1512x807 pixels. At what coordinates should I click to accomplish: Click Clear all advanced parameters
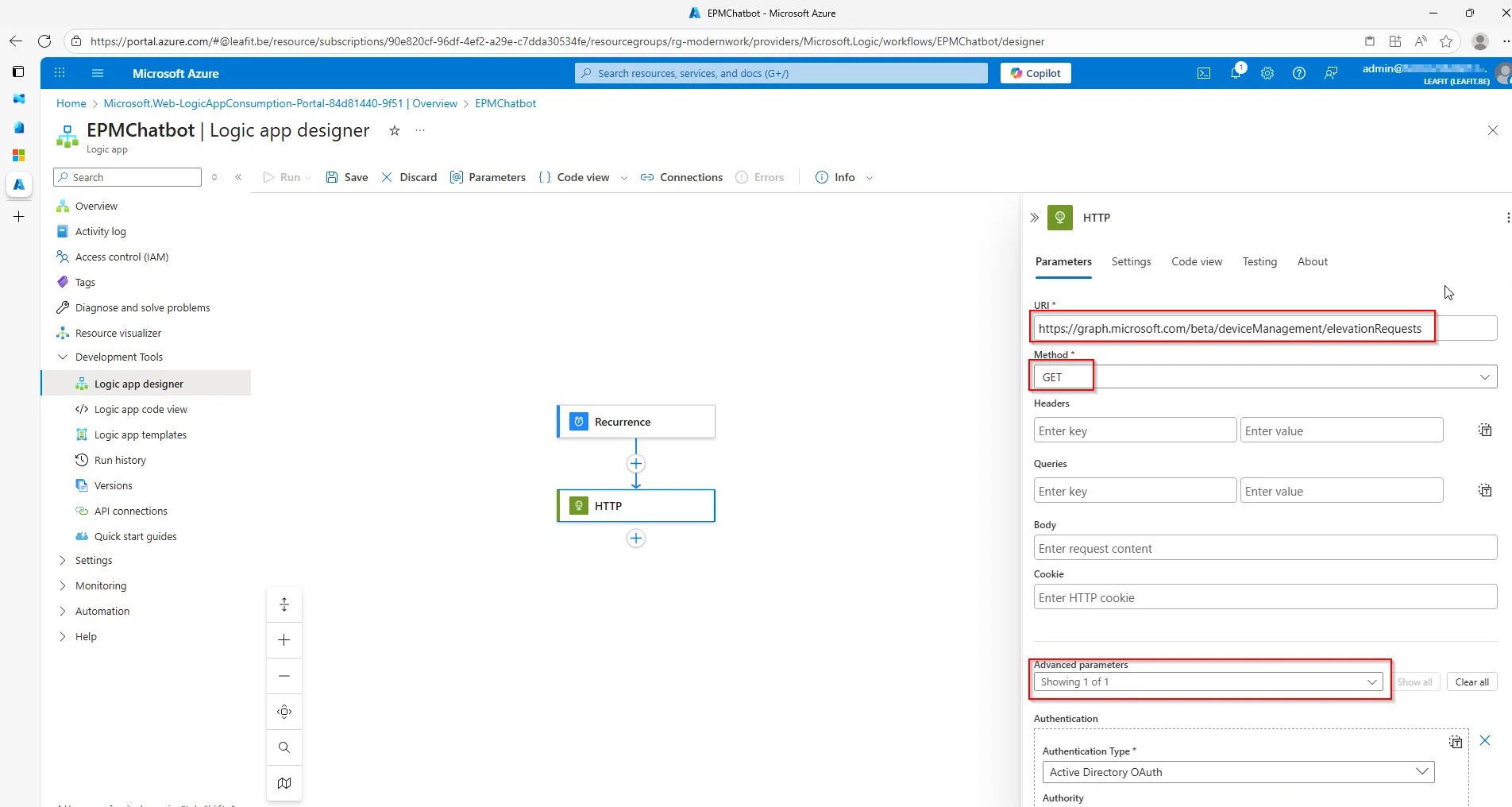[1471, 682]
